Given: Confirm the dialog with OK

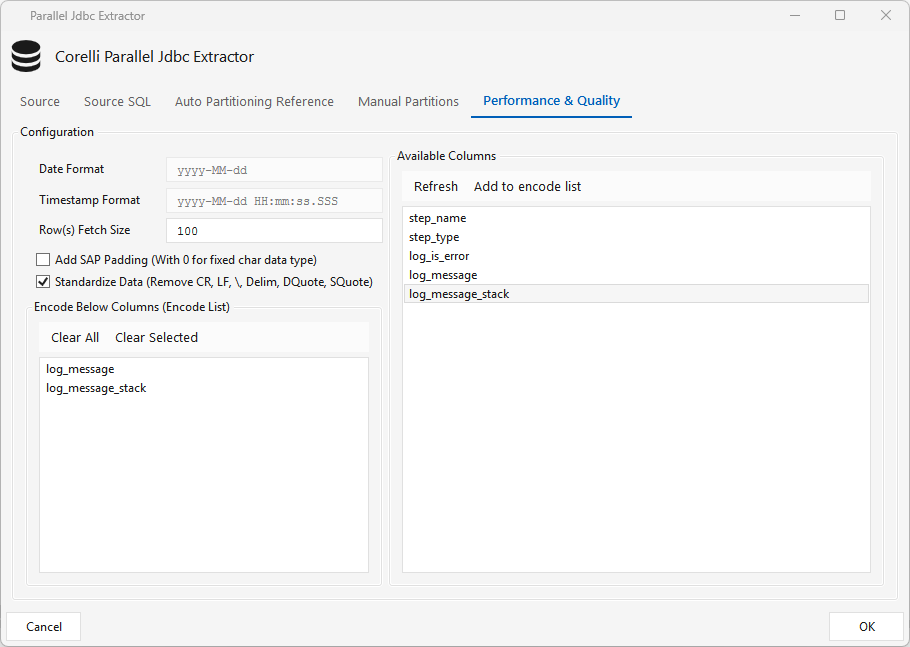Looking at the screenshot, I should pyautogui.click(x=866, y=627).
